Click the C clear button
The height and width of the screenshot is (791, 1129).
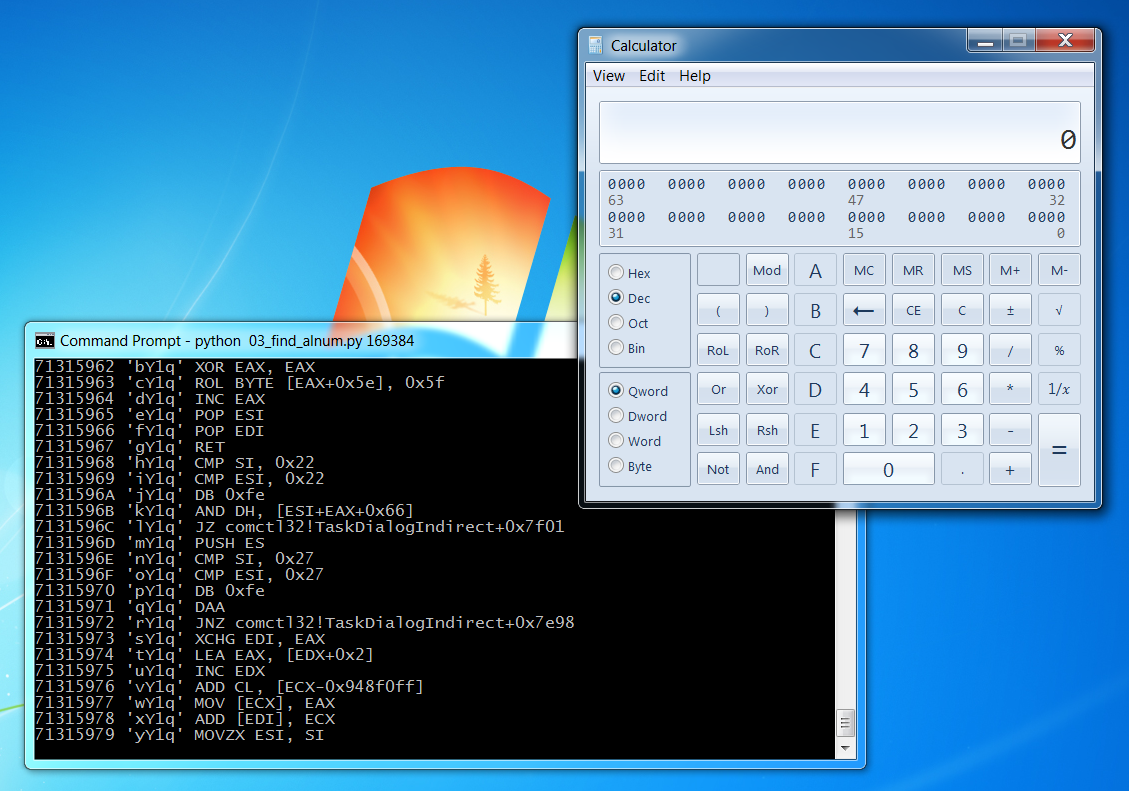click(x=961, y=310)
